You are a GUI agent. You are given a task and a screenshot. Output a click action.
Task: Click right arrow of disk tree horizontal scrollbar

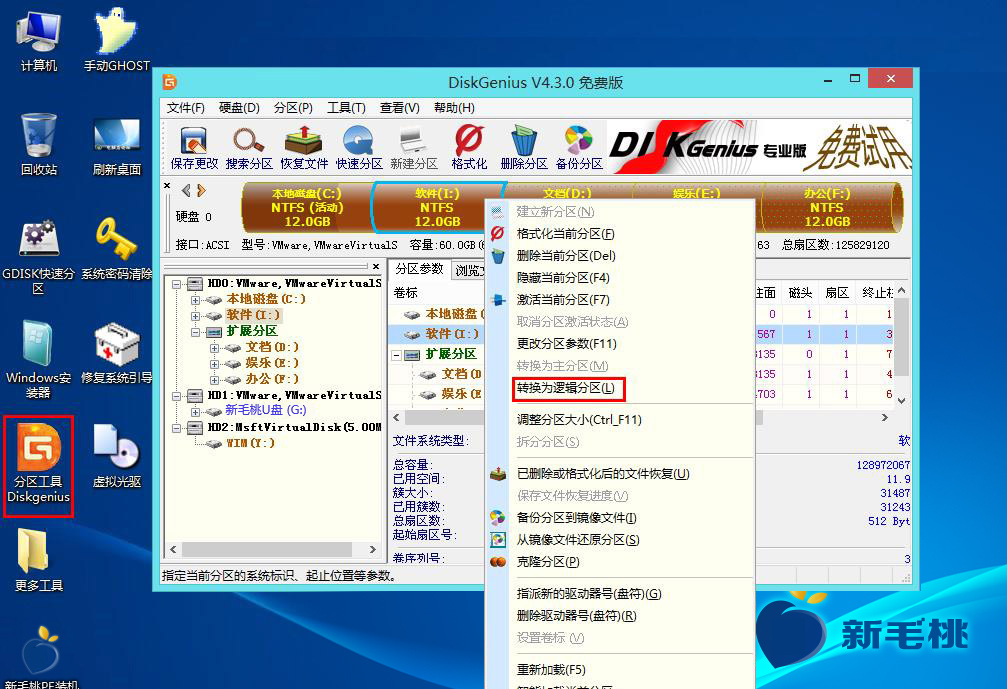[x=372, y=550]
